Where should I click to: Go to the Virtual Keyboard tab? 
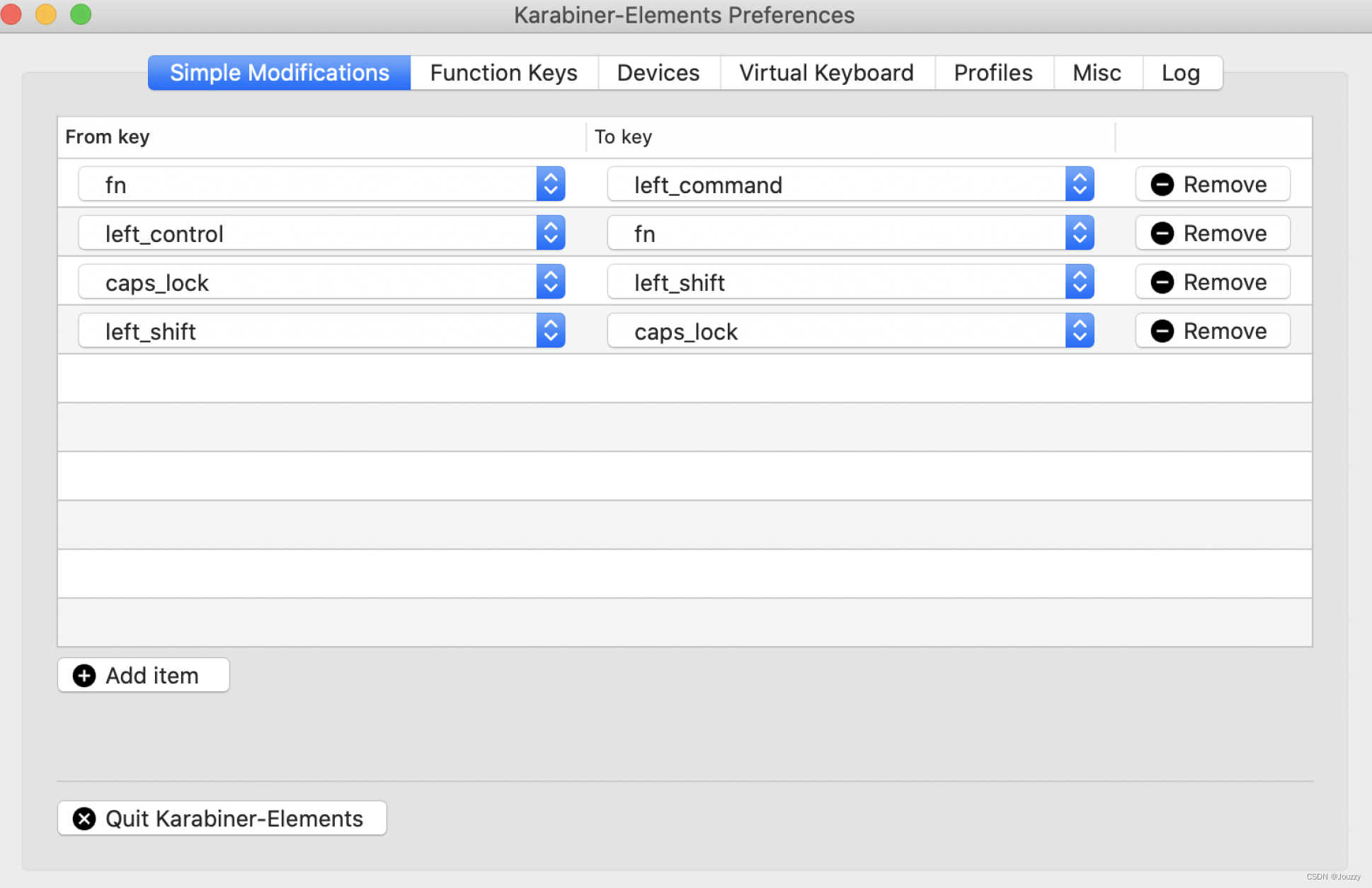coord(826,73)
